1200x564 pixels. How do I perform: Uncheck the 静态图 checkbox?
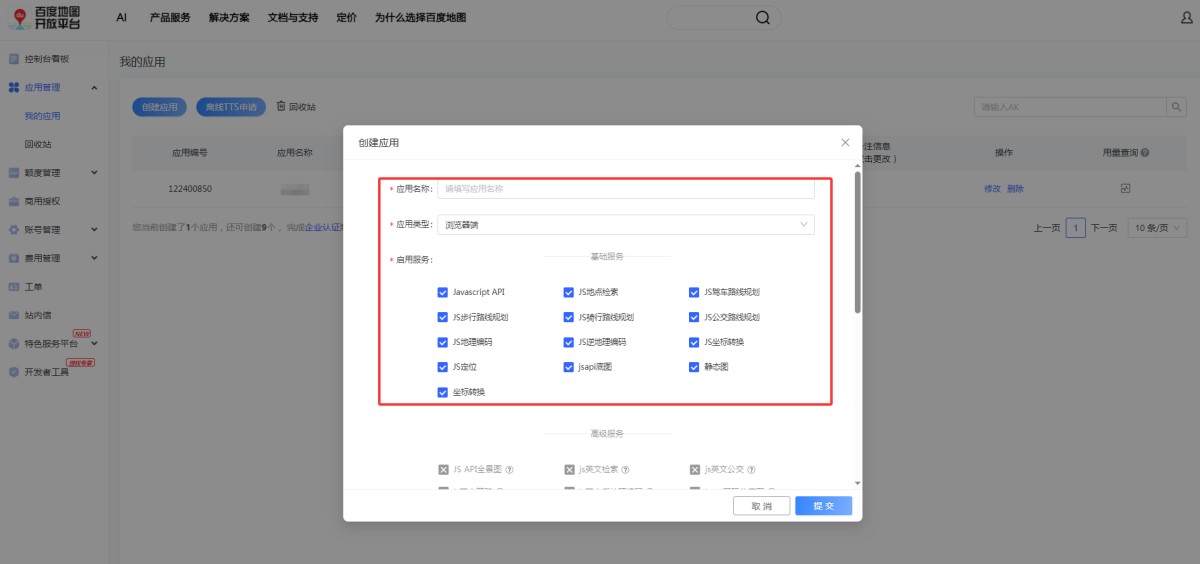pos(694,367)
